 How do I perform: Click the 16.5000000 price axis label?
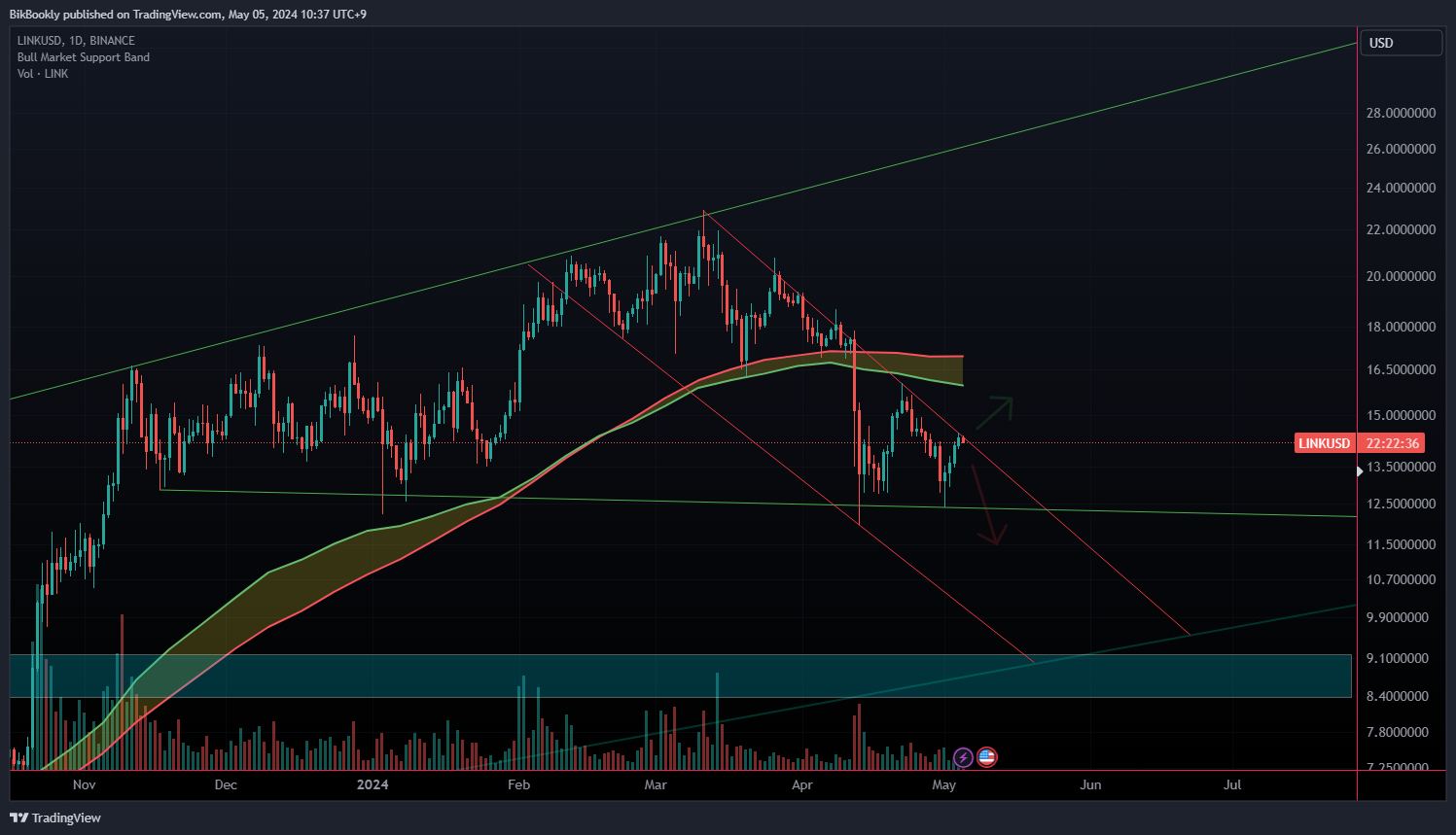(1401, 369)
